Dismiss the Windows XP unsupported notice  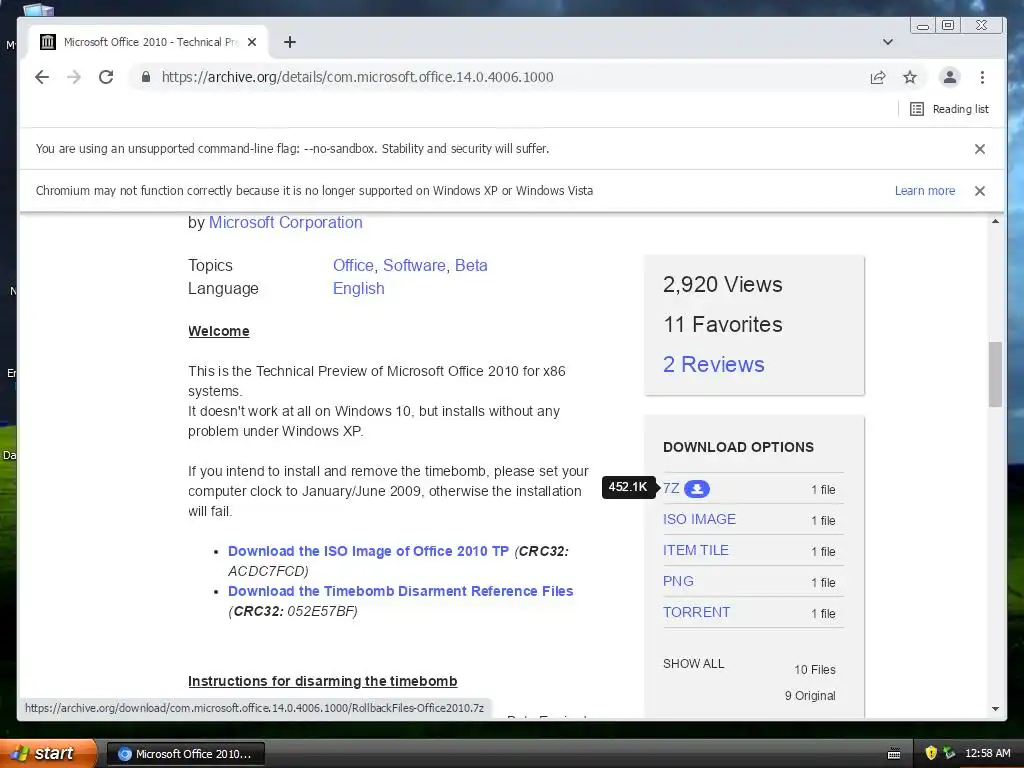[x=980, y=191]
